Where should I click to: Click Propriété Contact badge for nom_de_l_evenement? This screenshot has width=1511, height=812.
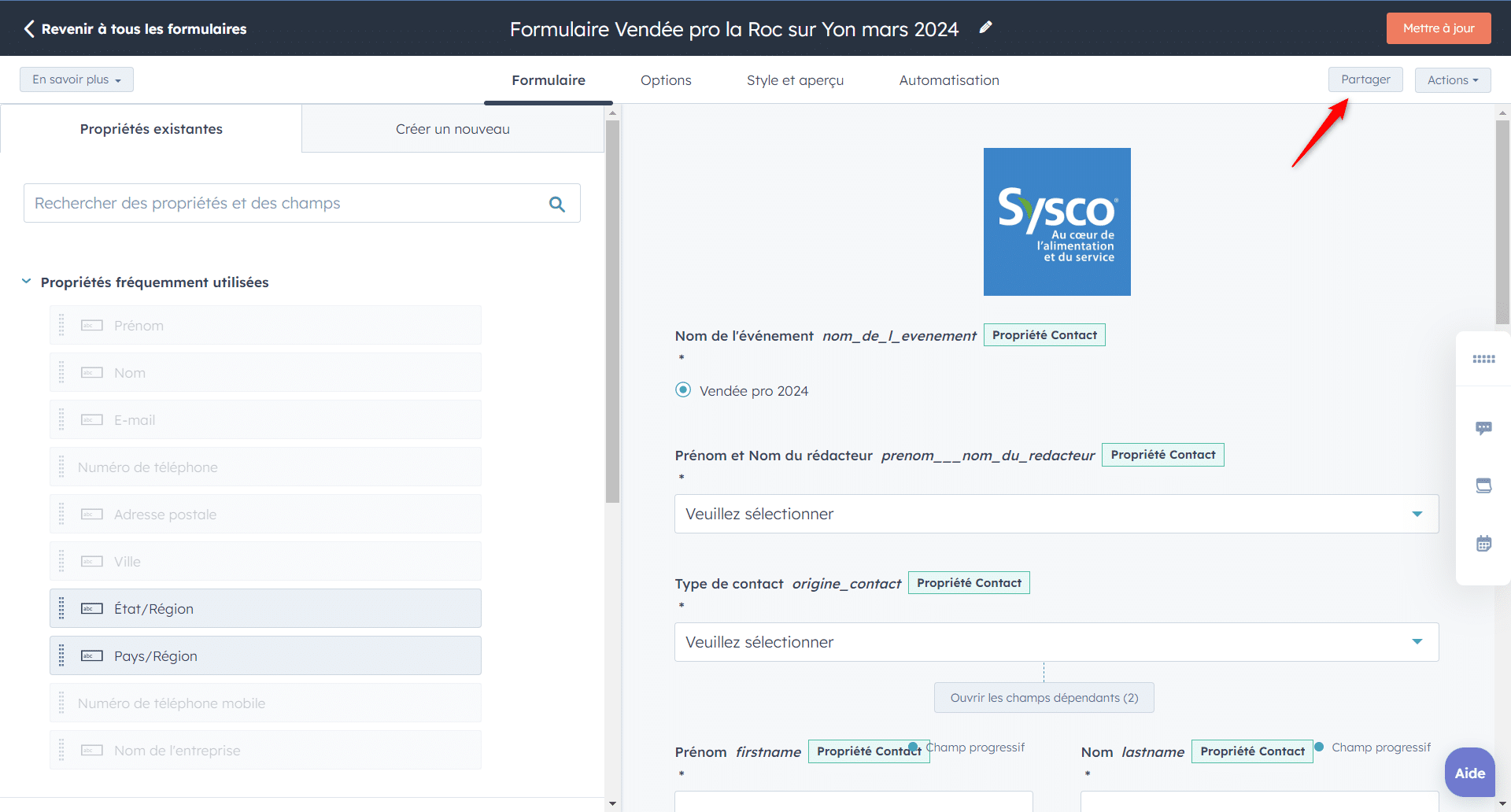[1044, 335]
